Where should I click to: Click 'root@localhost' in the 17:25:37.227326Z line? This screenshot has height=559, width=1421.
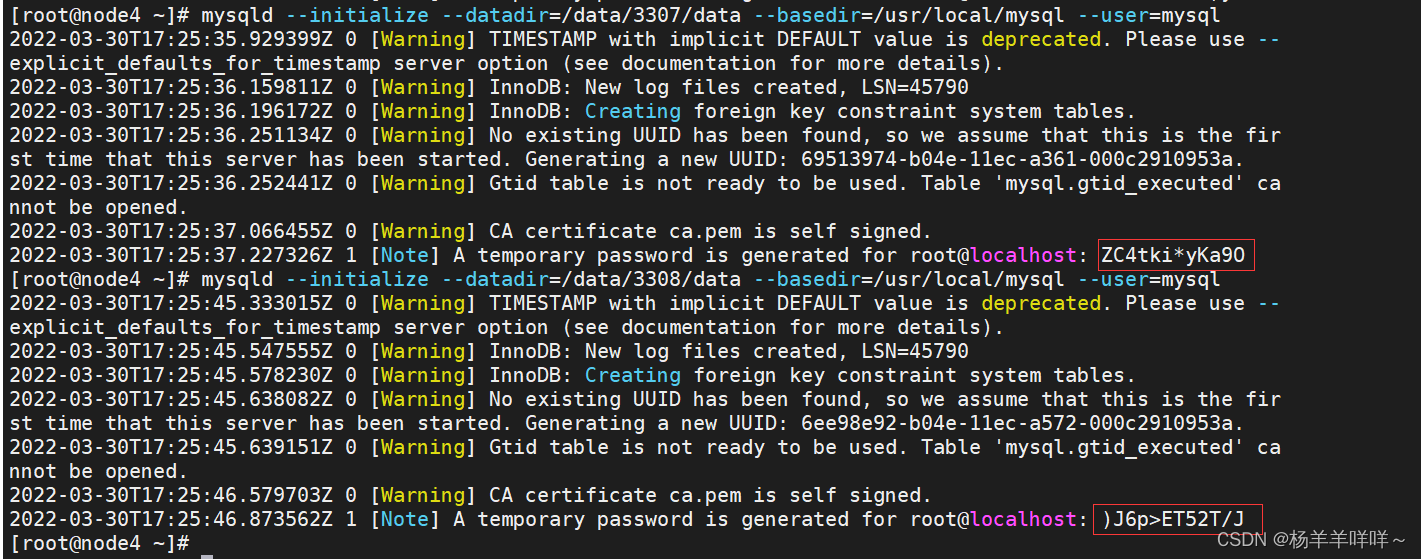[993, 256]
